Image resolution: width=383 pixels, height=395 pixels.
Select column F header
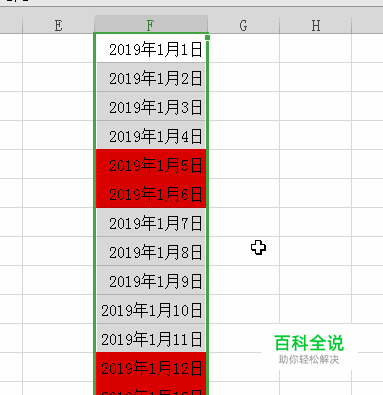click(151, 25)
